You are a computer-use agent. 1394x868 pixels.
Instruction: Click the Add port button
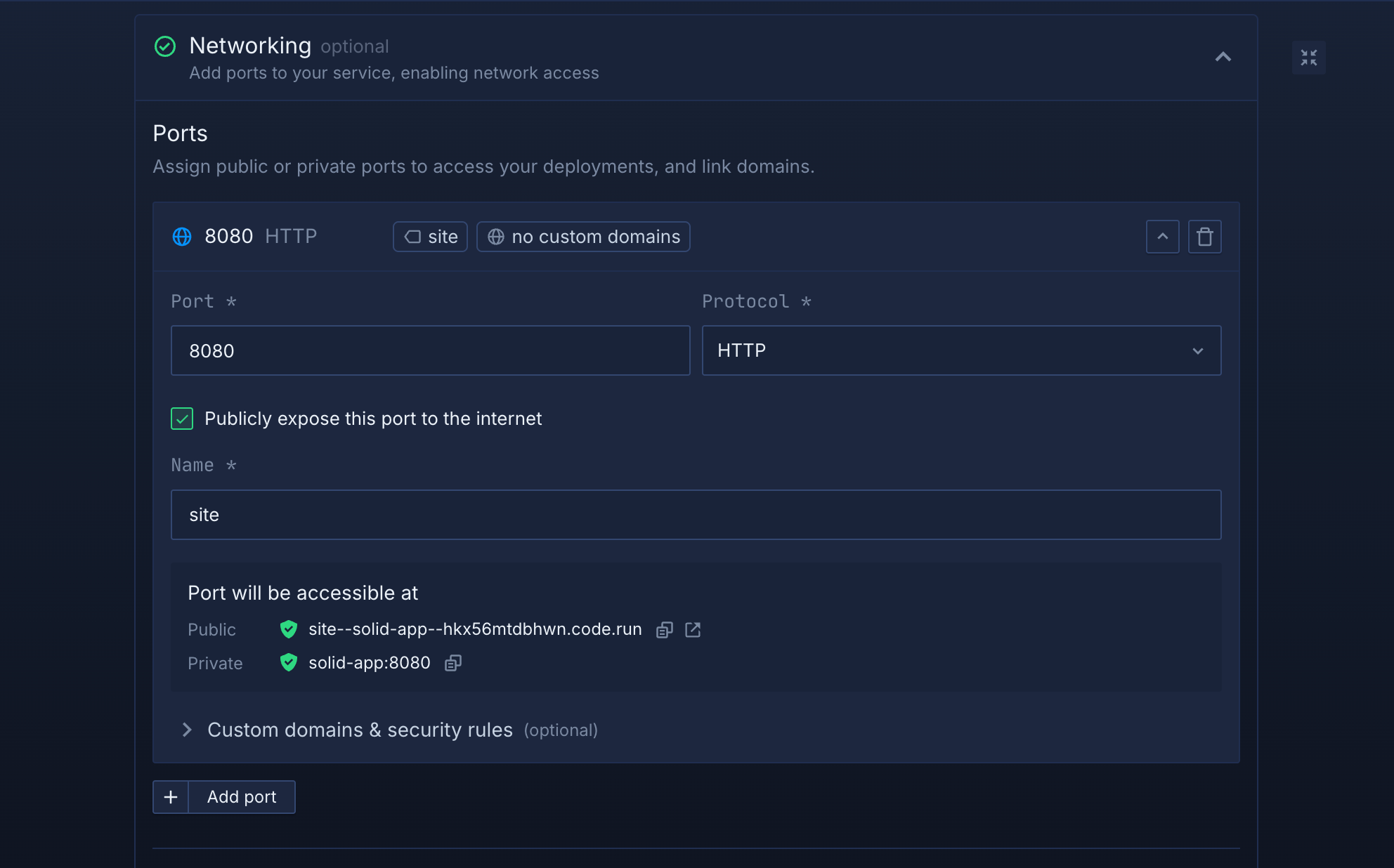[242, 797]
